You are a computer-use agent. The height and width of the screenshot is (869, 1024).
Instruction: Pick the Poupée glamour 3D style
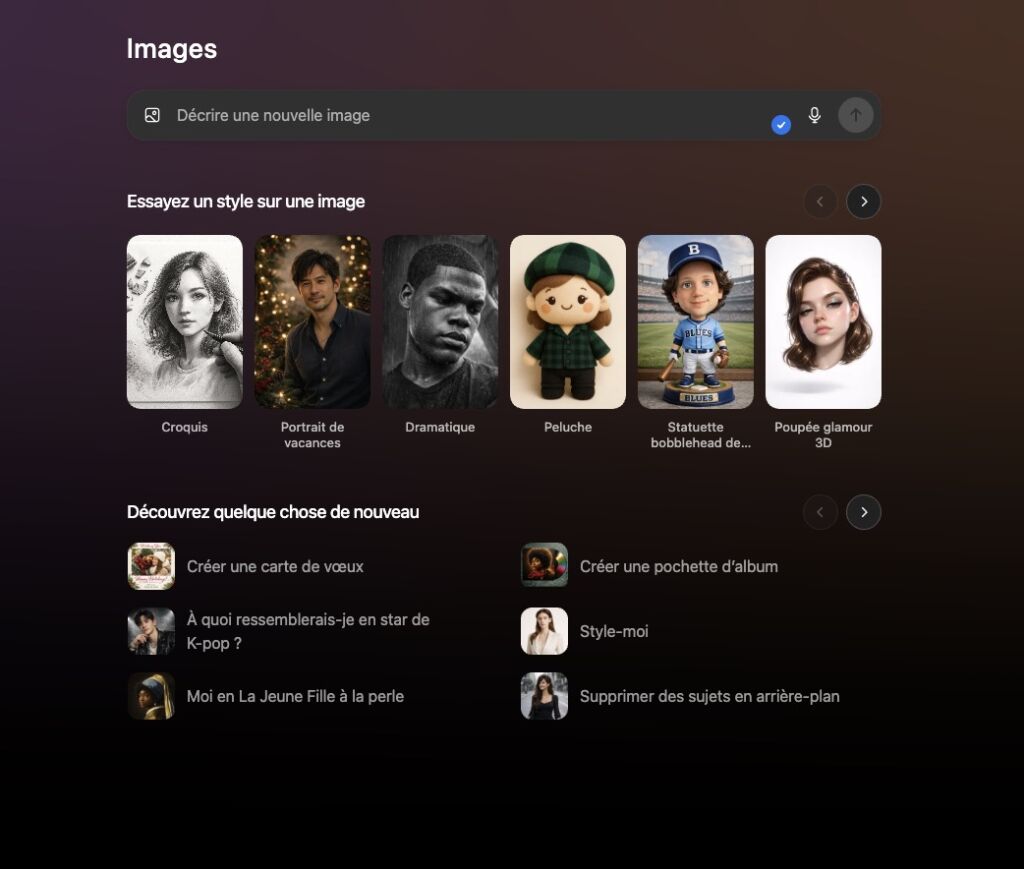(x=823, y=321)
